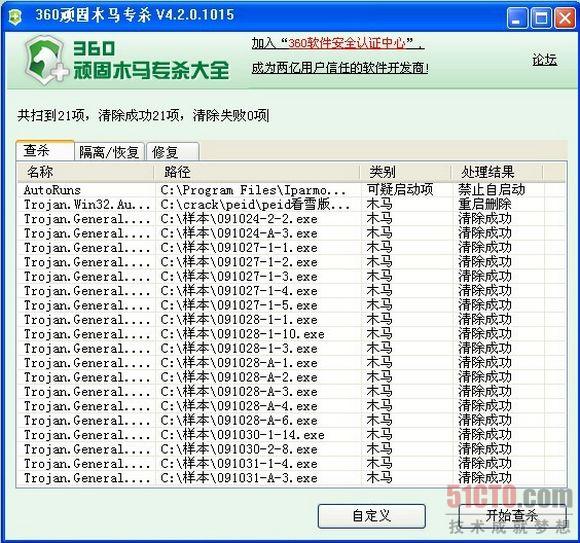Select path 091027-1-4.exe
Viewport: 580px width, 543px height.
[239, 291]
